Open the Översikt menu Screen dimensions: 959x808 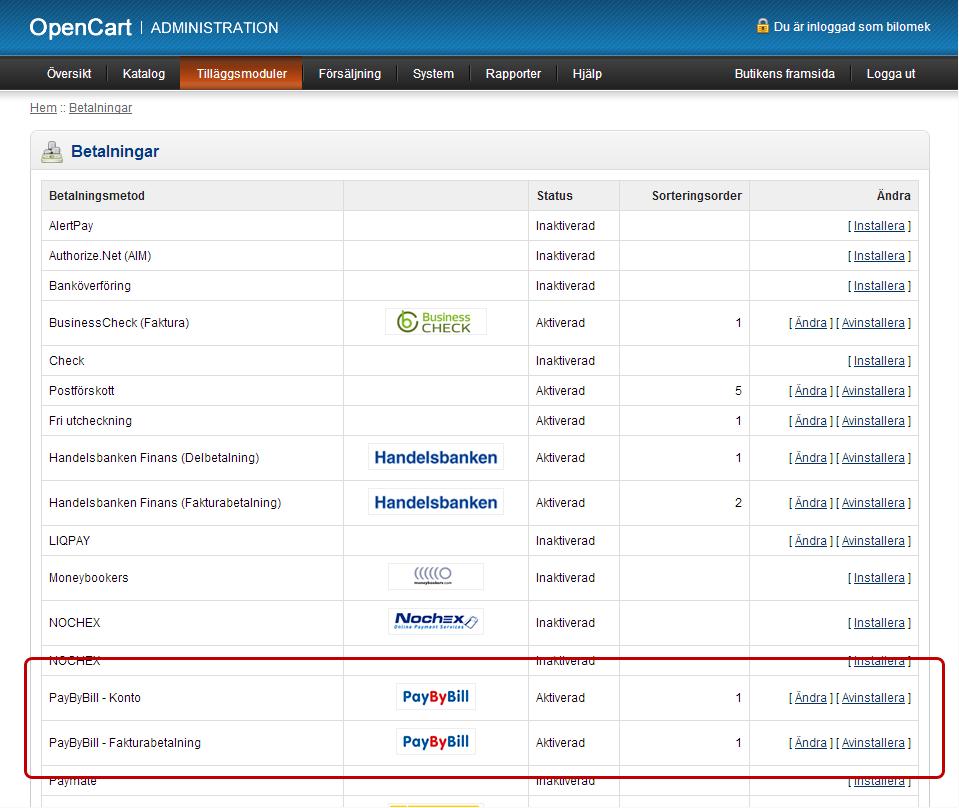(x=69, y=73)
